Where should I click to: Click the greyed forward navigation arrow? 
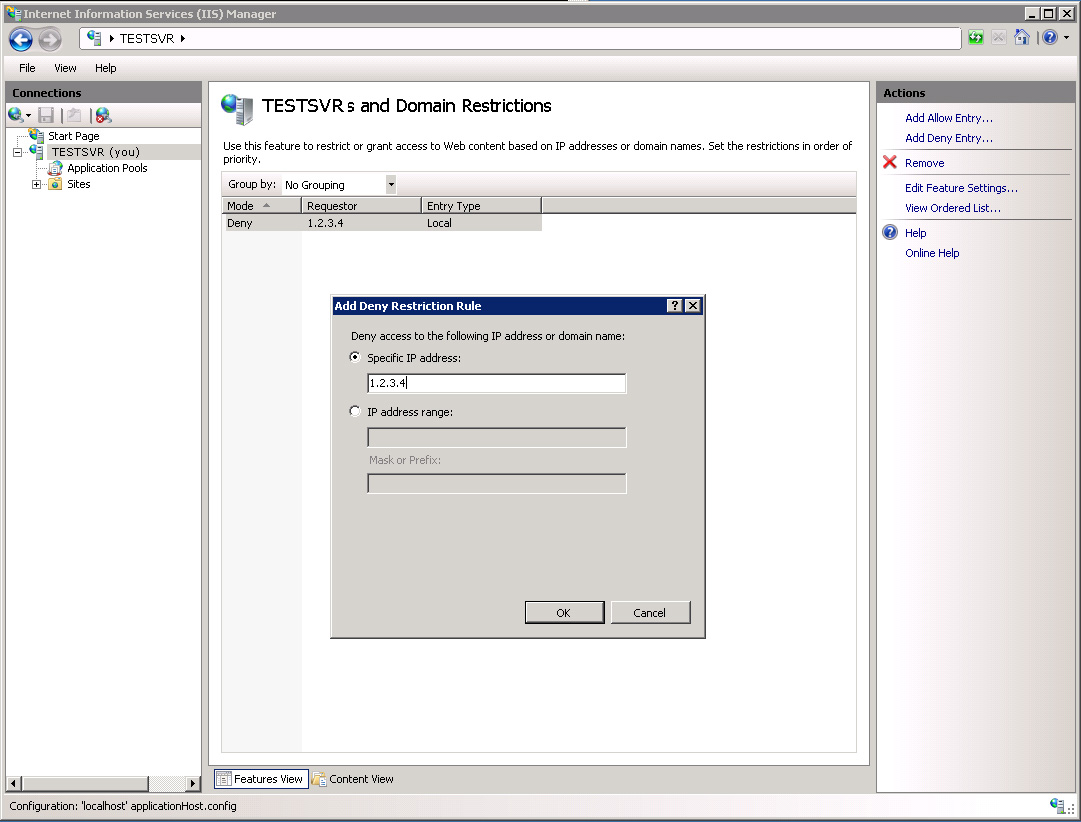(x=50, y=39)
